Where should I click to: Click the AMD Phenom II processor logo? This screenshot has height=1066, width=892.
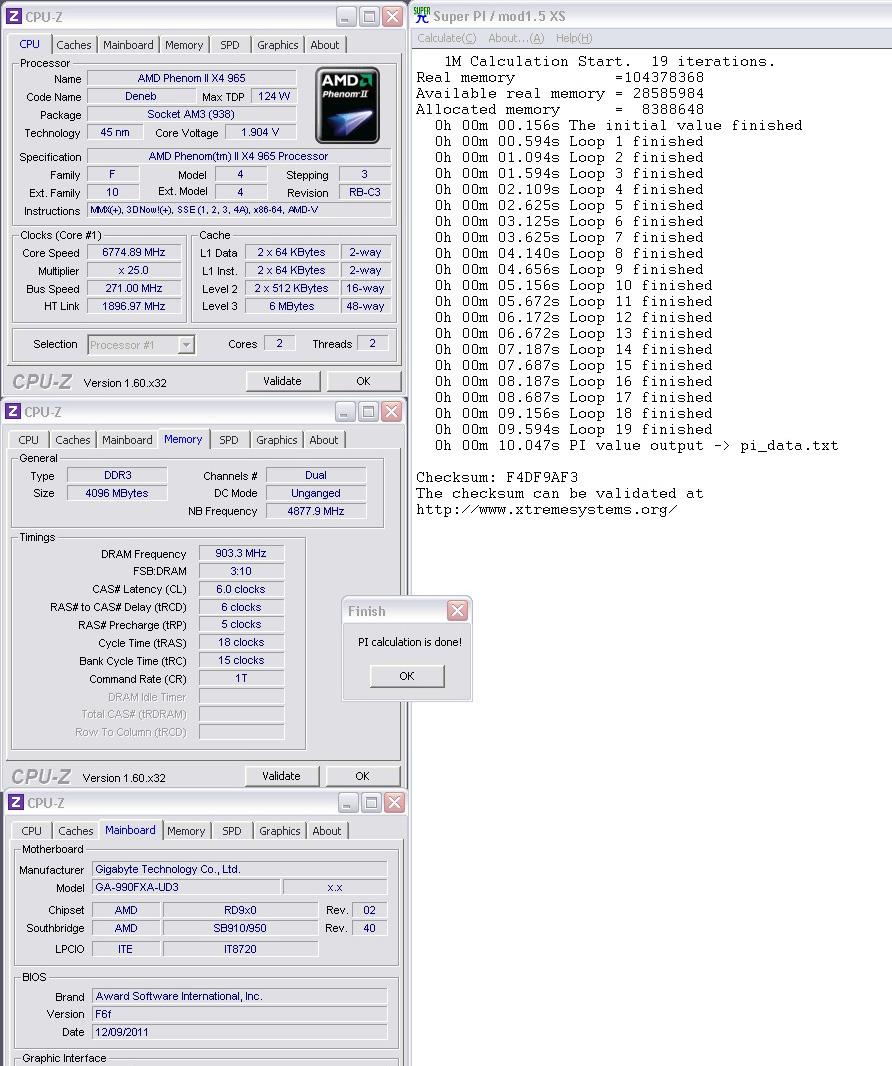click(x=347, y=105)
